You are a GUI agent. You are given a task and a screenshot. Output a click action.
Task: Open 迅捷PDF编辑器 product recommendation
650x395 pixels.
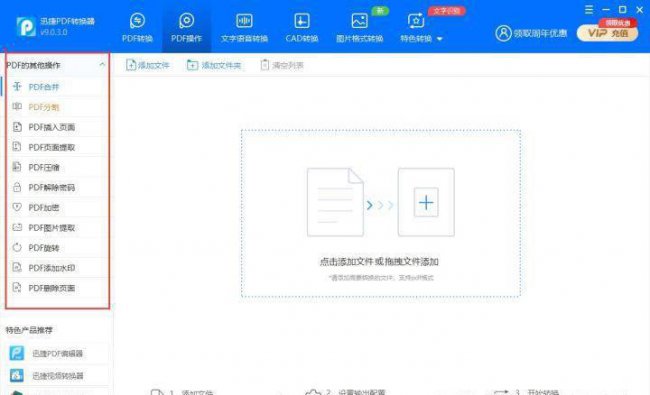[57, 353]
